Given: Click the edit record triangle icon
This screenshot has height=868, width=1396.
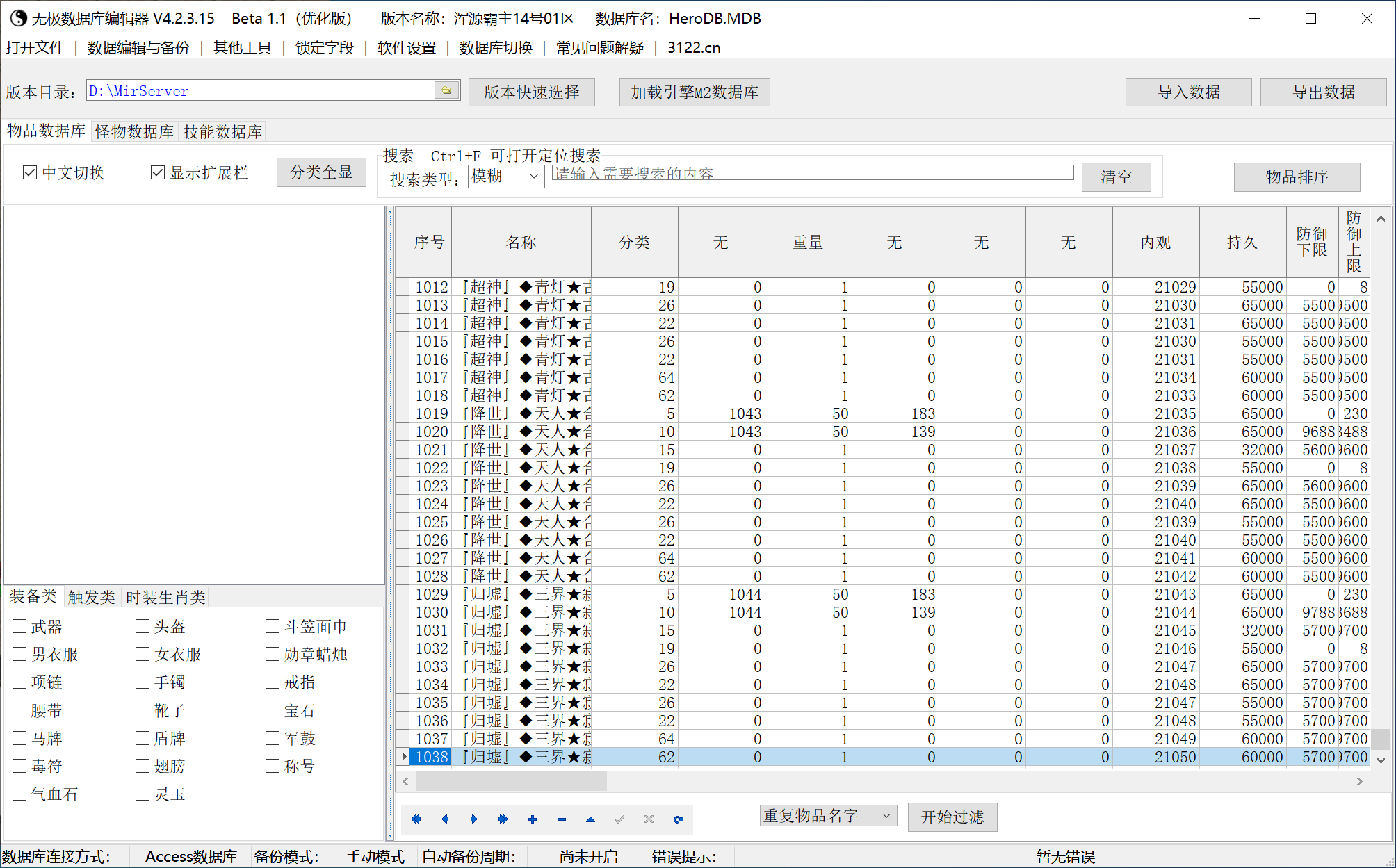Looking at the screenshot, I should [x=590, y=819].
